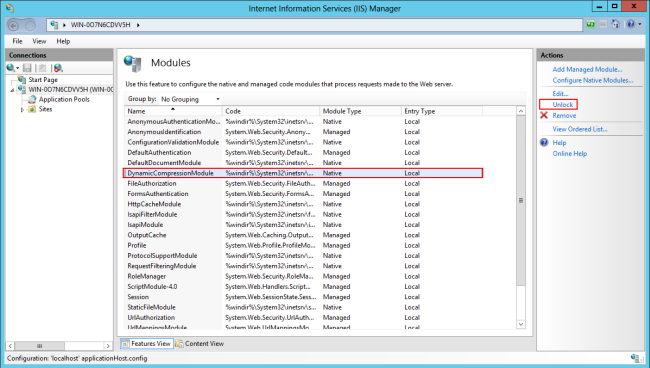
Task: Switch to the Features View tab
Action: coord(147,344)
